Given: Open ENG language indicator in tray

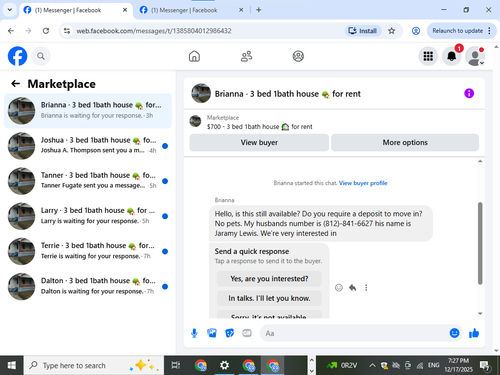Looking at the screenshot, I should pos(433,365).
